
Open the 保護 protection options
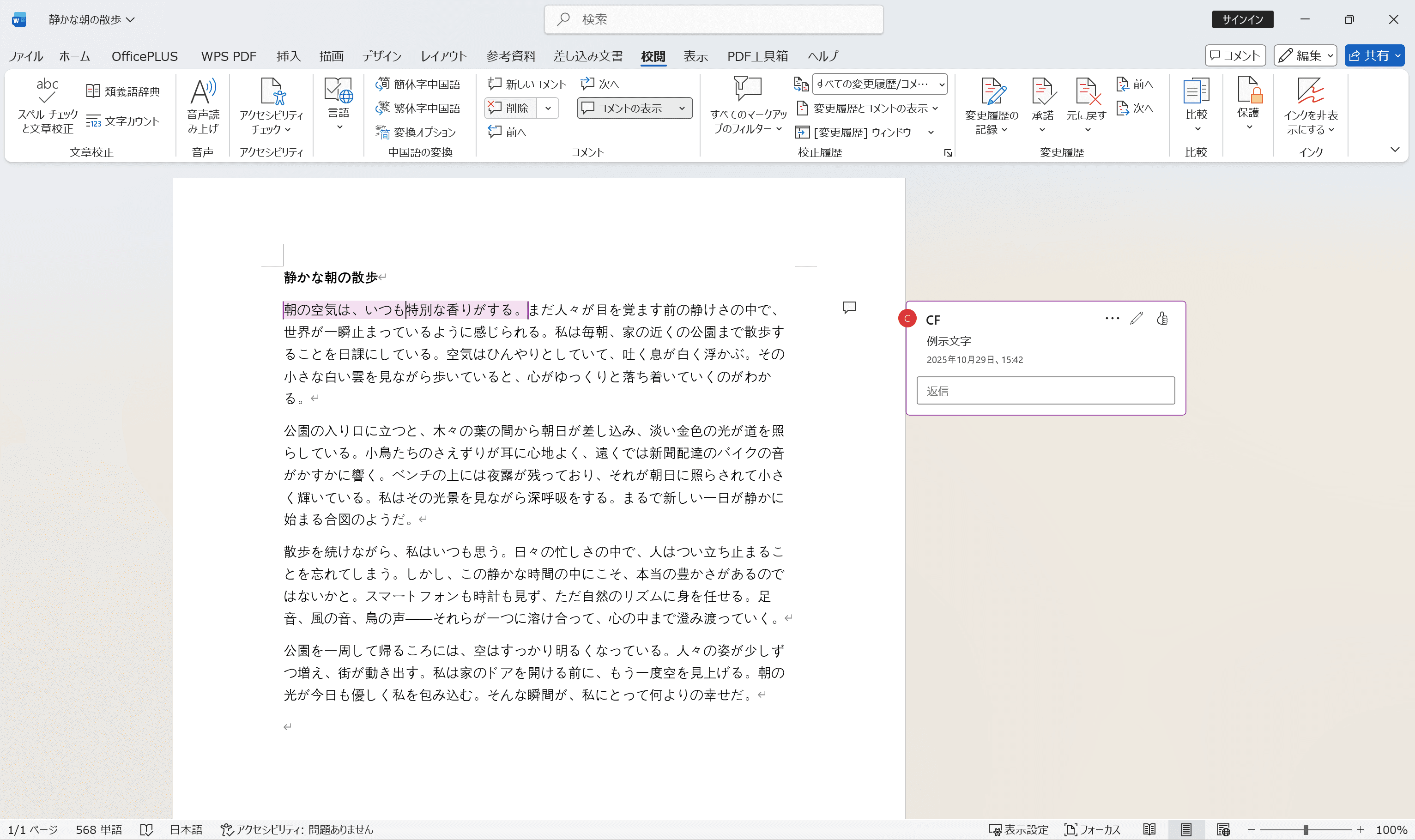coord(1249,105)
